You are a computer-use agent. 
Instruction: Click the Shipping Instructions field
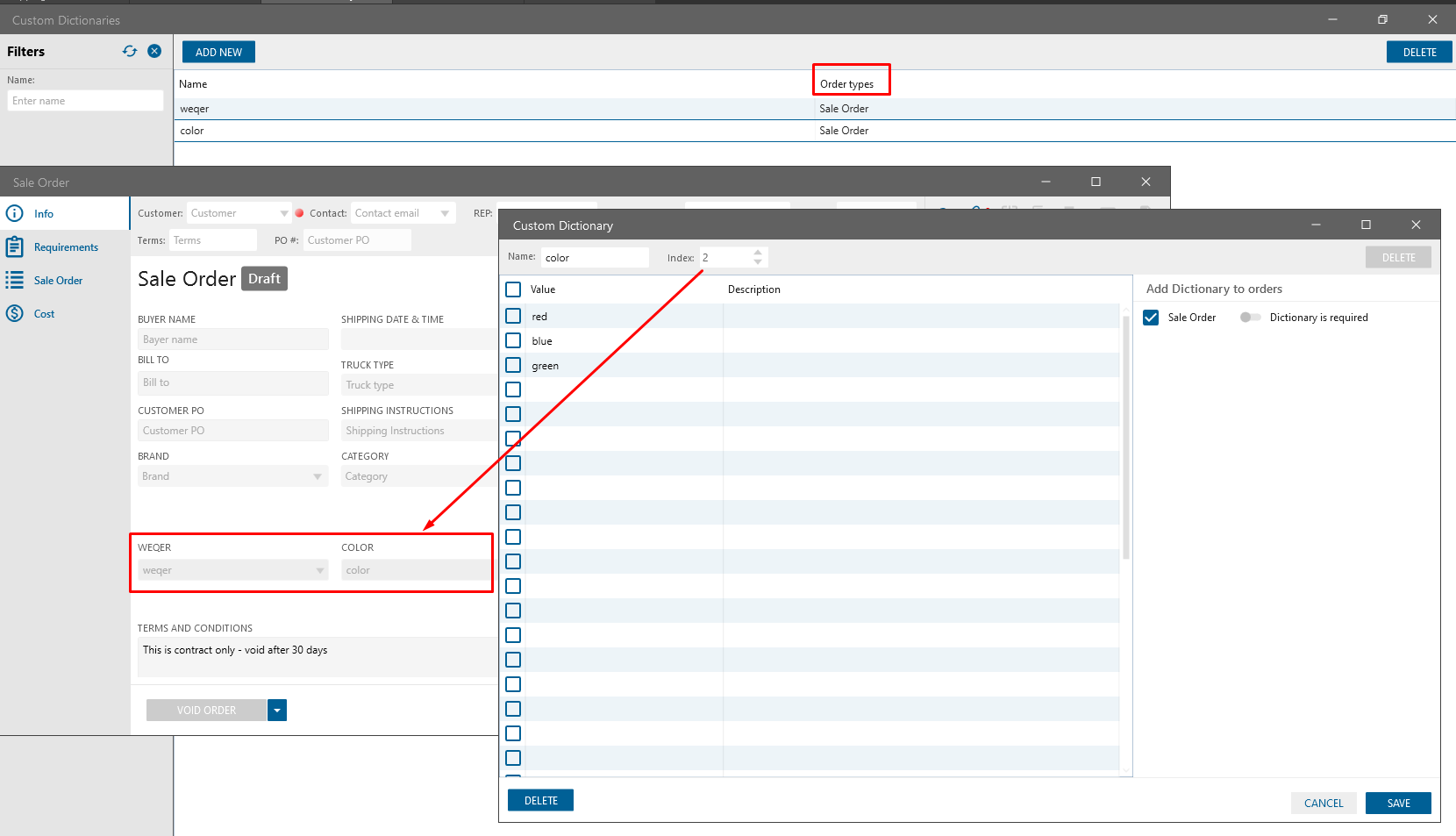click(x=418, y=431)
